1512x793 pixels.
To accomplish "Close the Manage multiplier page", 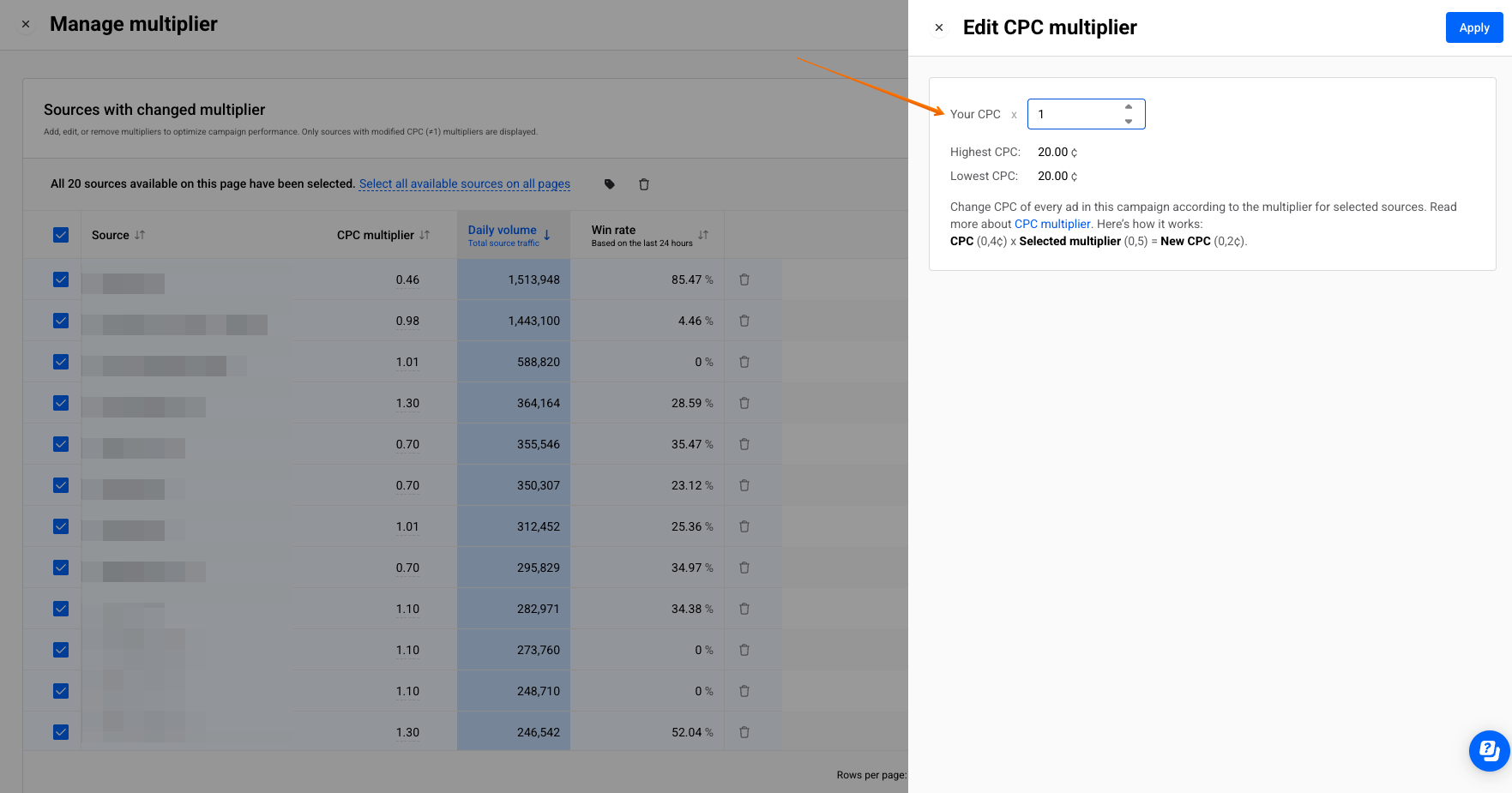I will 26,24.
